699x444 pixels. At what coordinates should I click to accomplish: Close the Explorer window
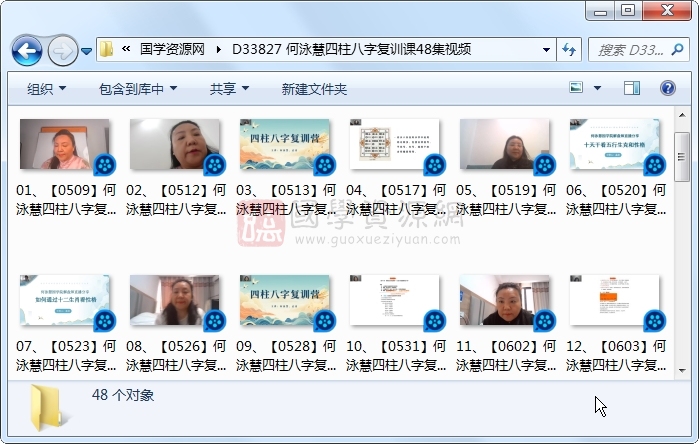point(667,11)
